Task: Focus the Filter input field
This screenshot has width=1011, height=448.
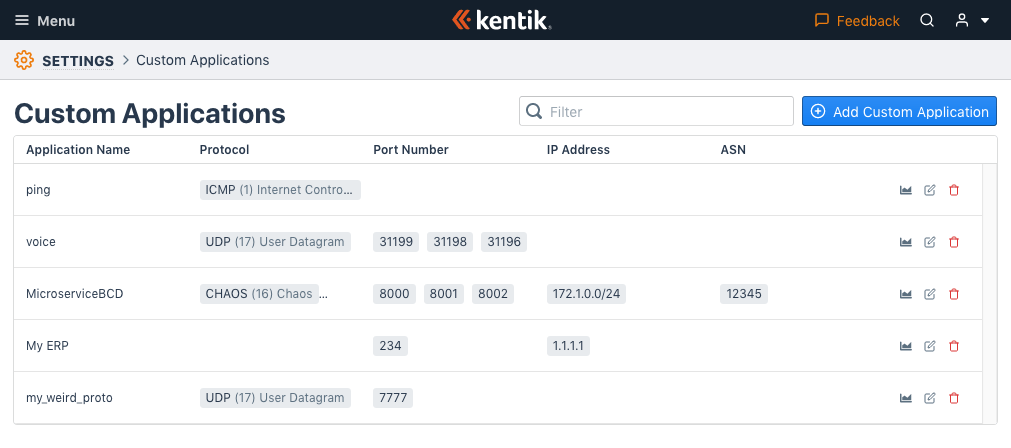Action: coord(656,111)
